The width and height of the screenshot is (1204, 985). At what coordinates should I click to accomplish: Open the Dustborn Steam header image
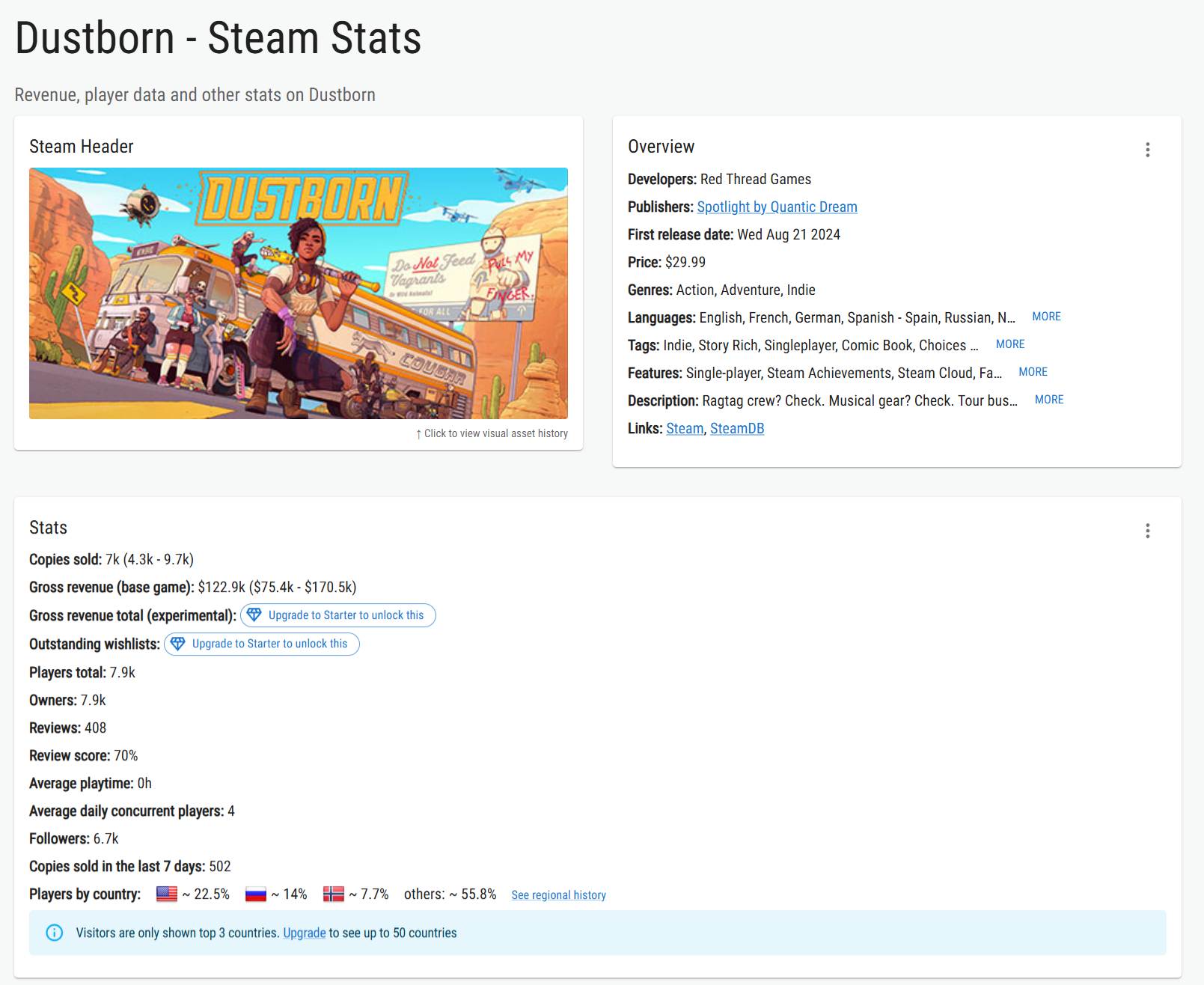[x=299, y=293]
